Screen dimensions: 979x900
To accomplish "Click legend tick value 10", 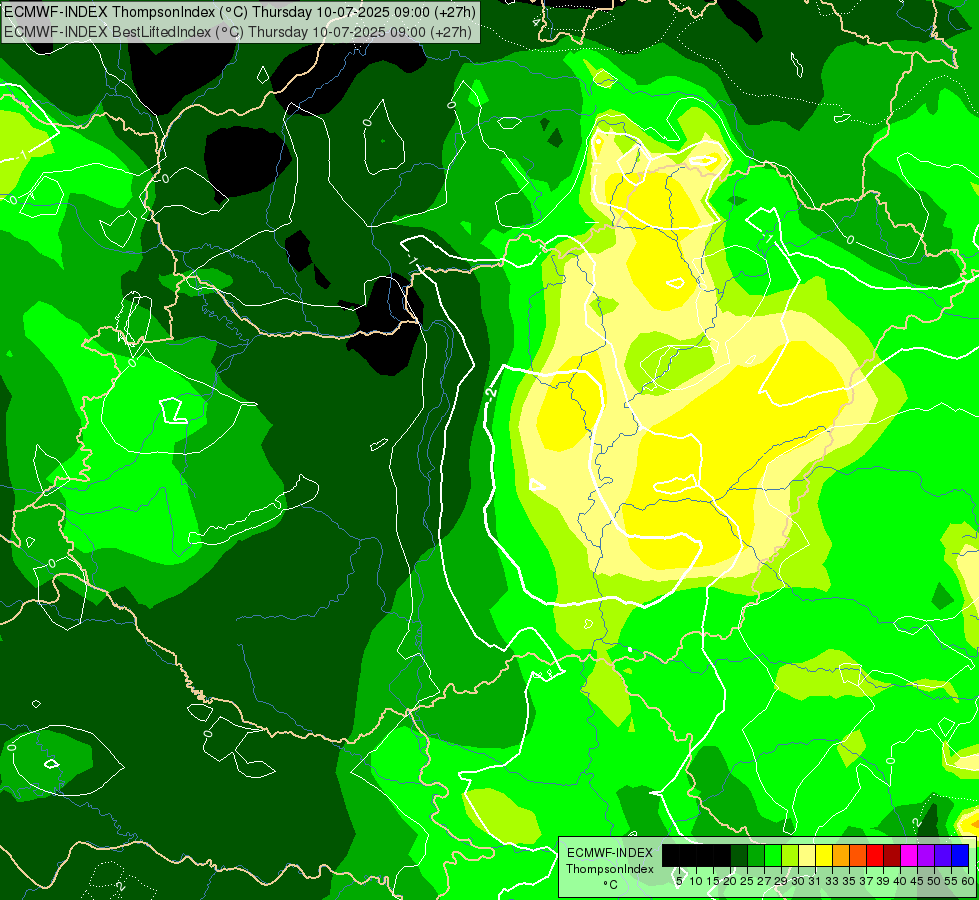I will pos(696,881).
